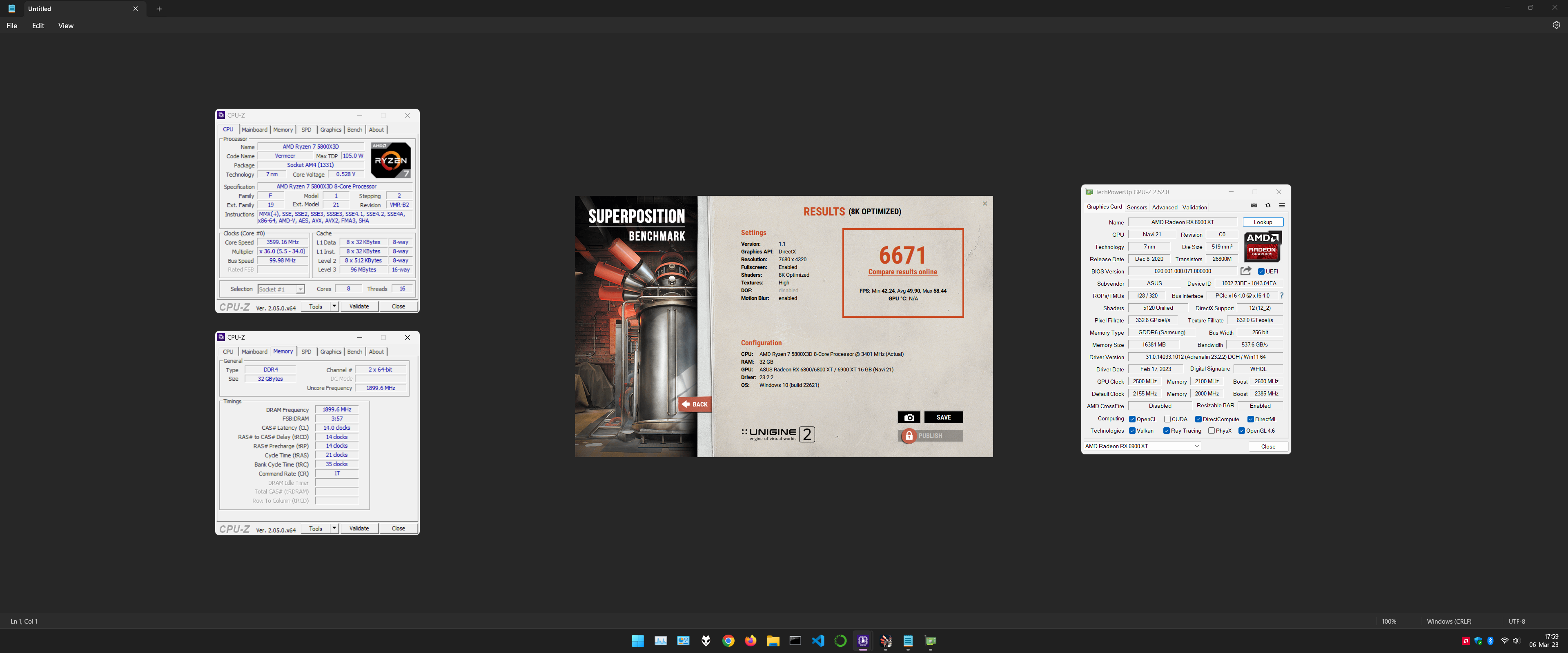The height and width of the screenshot is (653, 1568).
Task: Click Bus Interface question mark icon
Action: [1281, 296]
